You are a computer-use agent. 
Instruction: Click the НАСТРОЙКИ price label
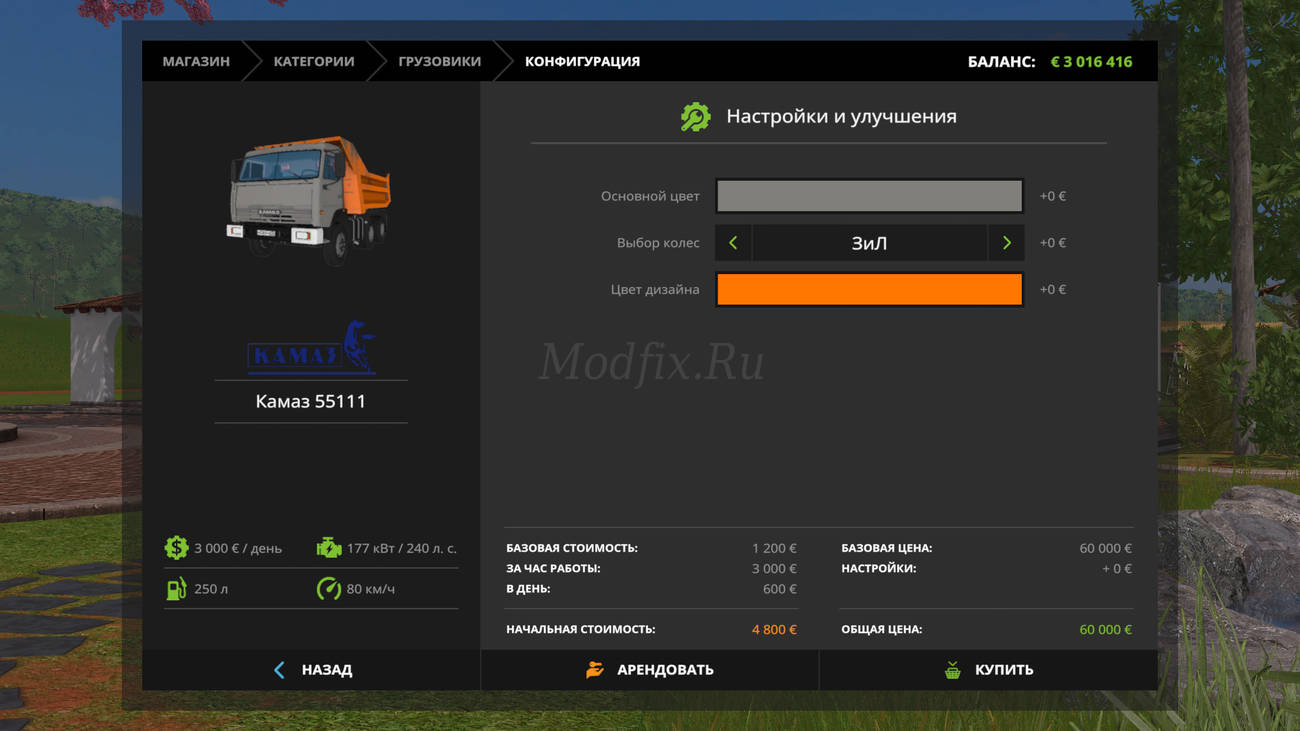879,568
